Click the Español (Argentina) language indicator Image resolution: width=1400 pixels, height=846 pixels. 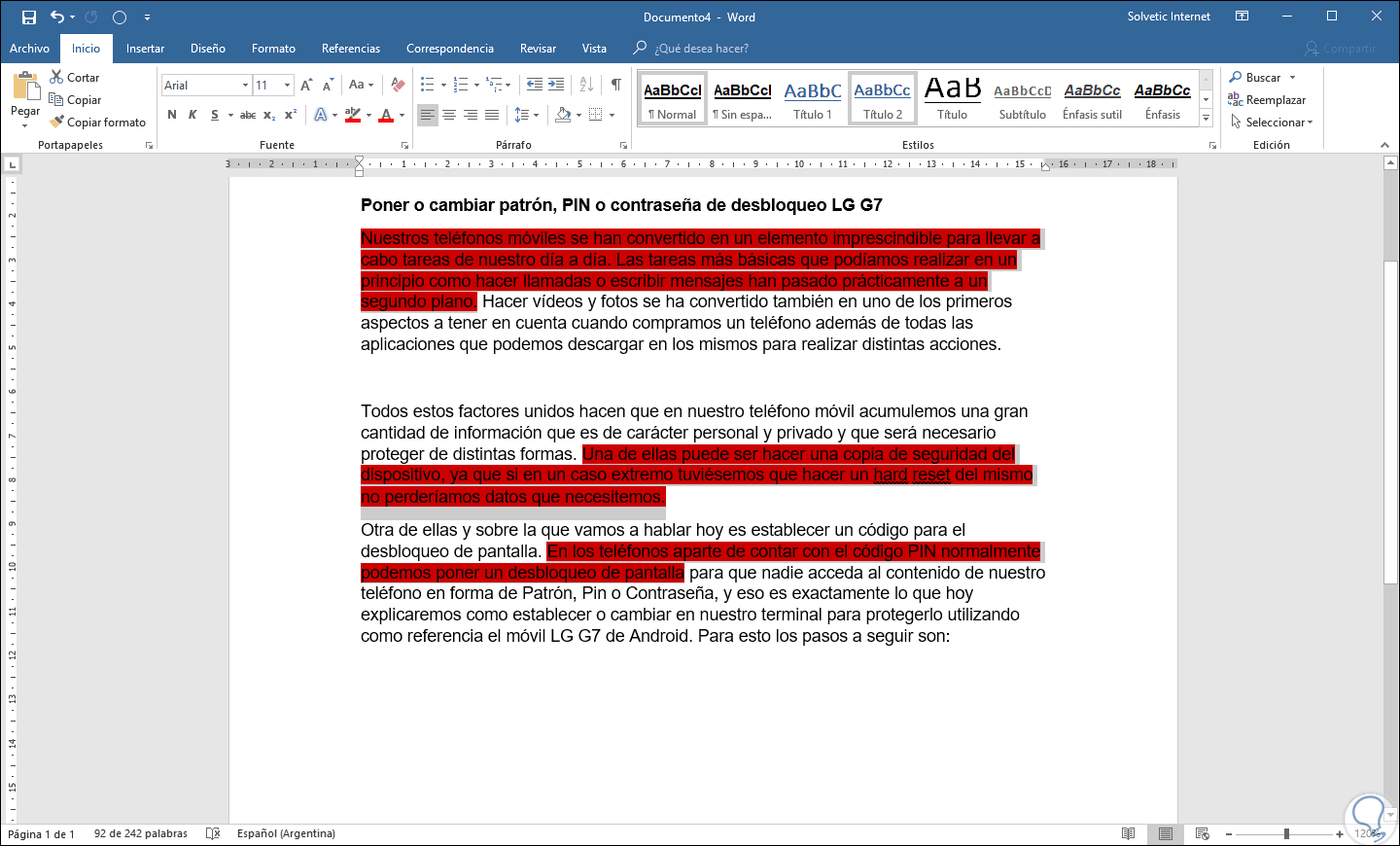(x=286, y=834)
